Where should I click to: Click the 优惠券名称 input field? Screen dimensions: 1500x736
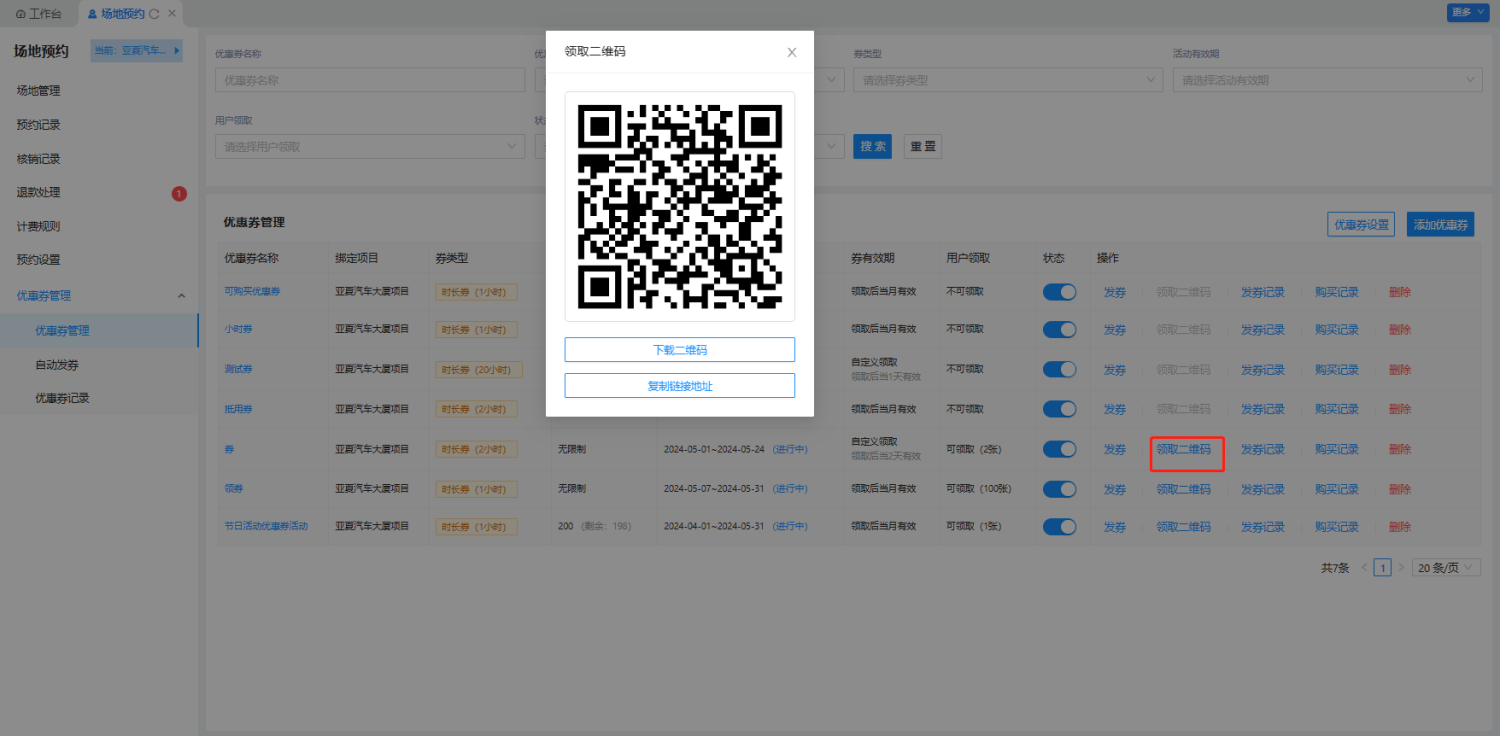tap(370, 80)
